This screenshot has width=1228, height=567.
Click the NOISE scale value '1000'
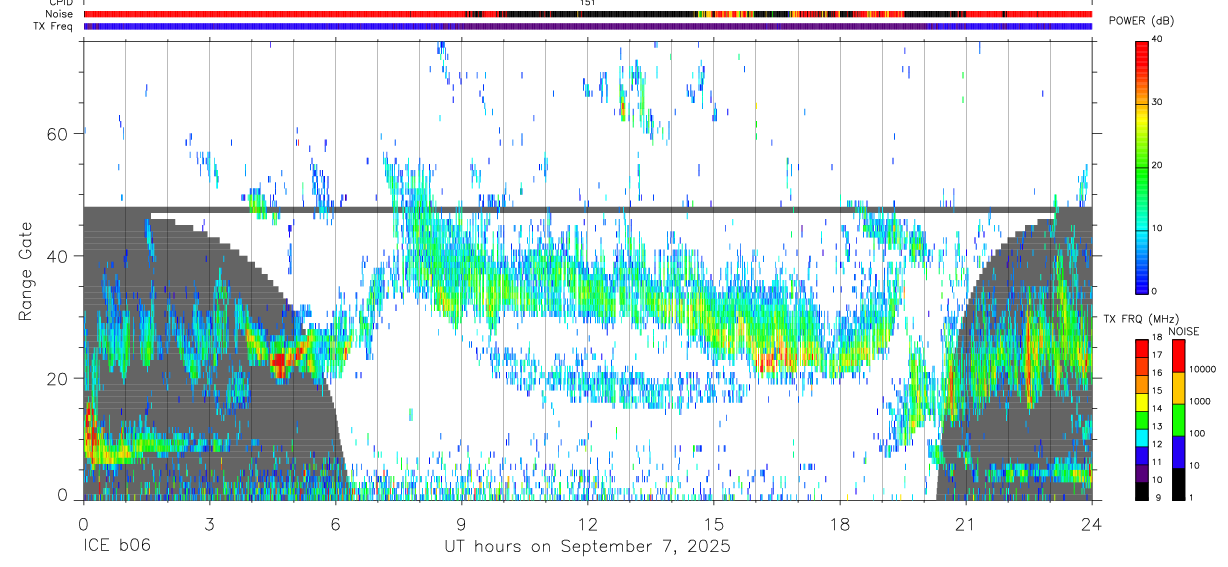tap(1199, 401)
